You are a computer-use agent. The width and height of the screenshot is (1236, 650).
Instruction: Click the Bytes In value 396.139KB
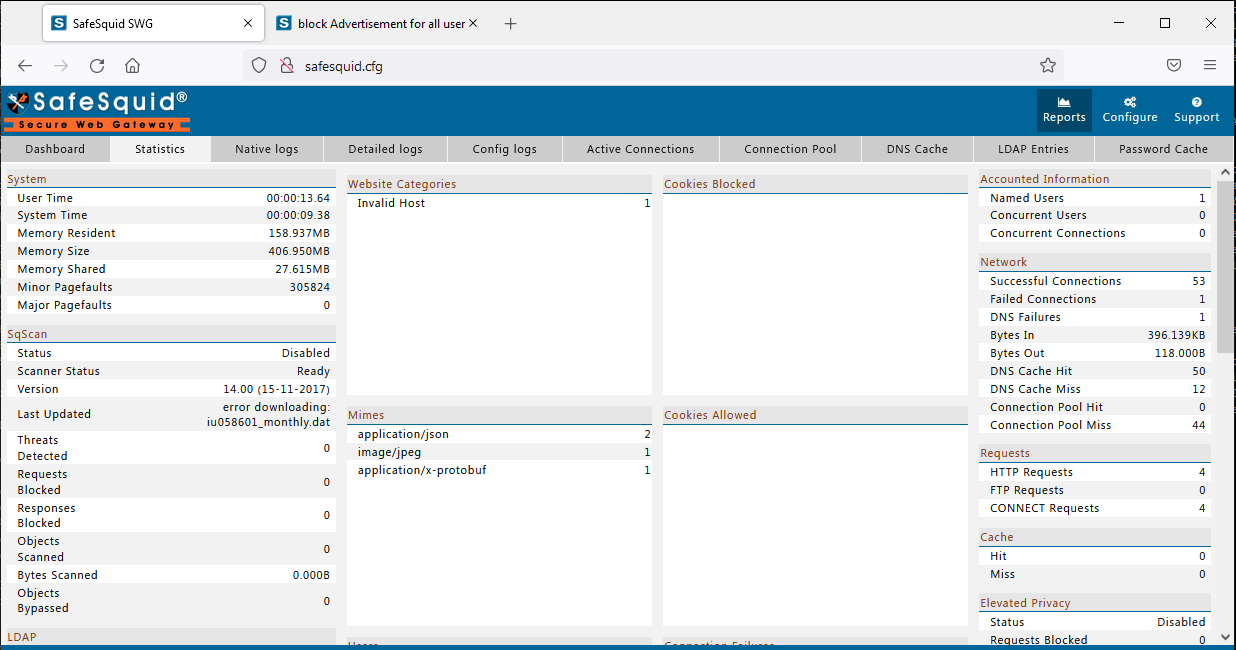(1177, 335)
